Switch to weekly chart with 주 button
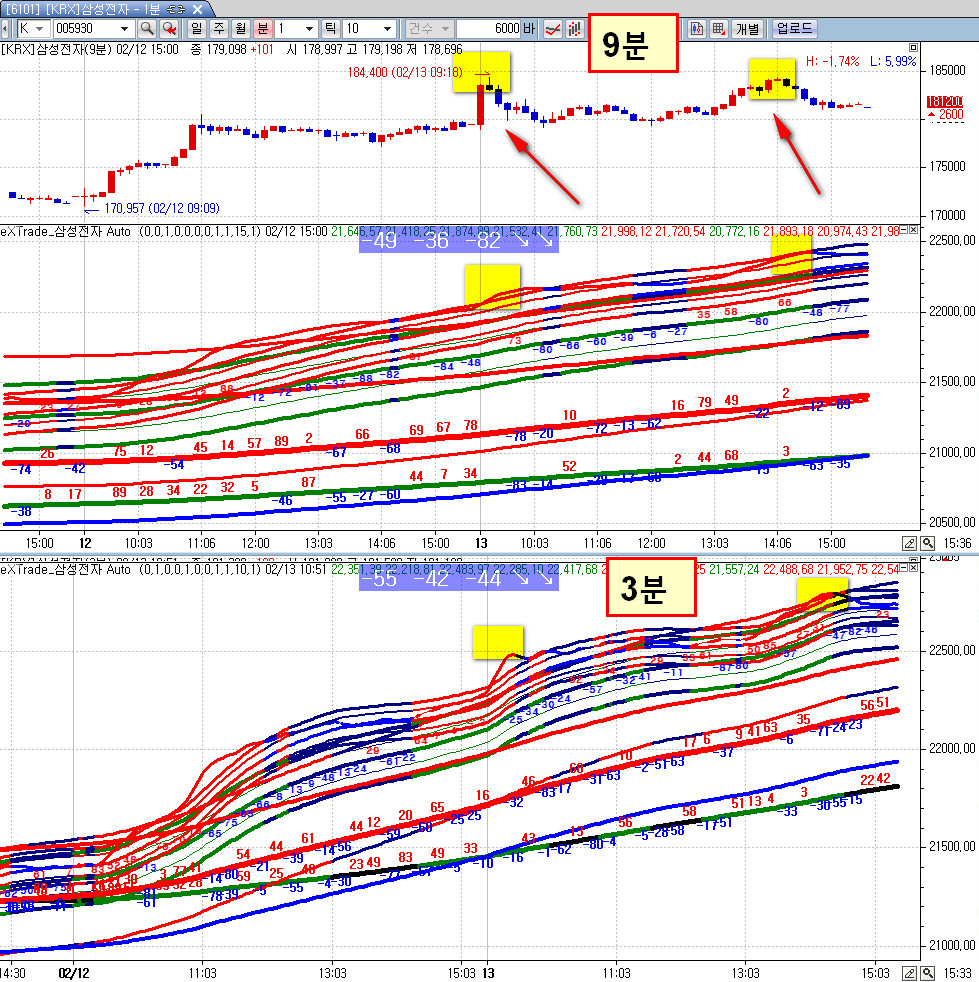 219,28
